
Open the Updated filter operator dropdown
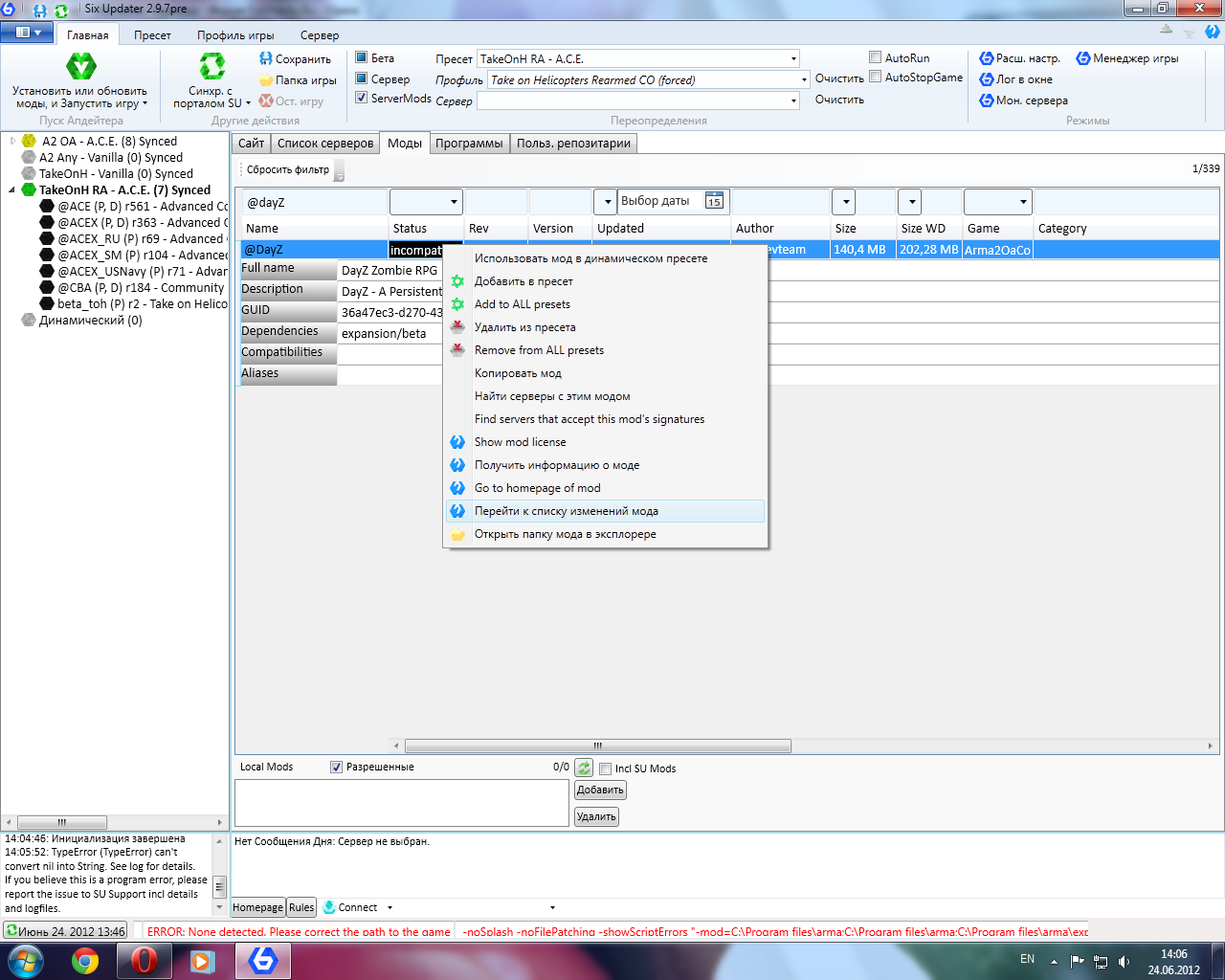point(605,202)
